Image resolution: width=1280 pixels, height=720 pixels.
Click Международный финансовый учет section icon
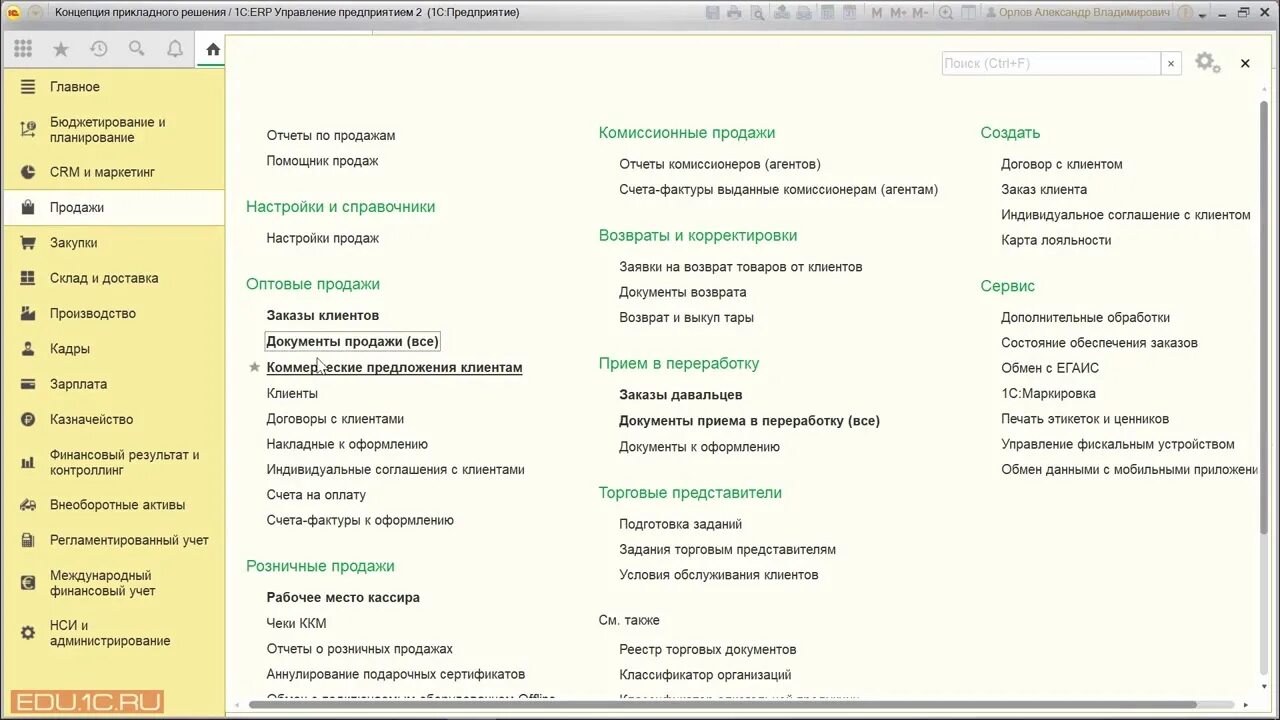point(28,583)
